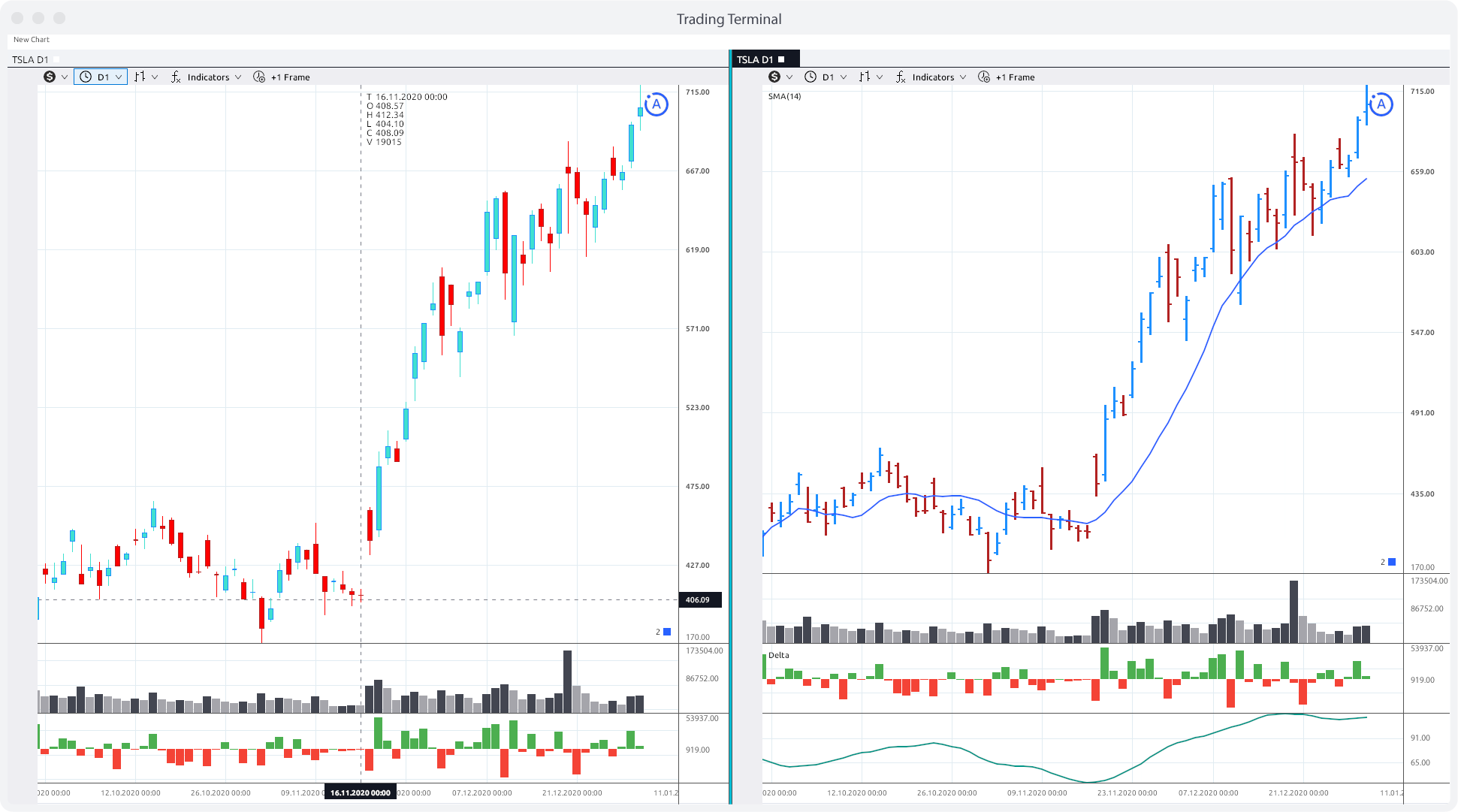Click 603.00 price level on right axis
The width and height of the screenshot is (1458, 812).
[1422, 252]
